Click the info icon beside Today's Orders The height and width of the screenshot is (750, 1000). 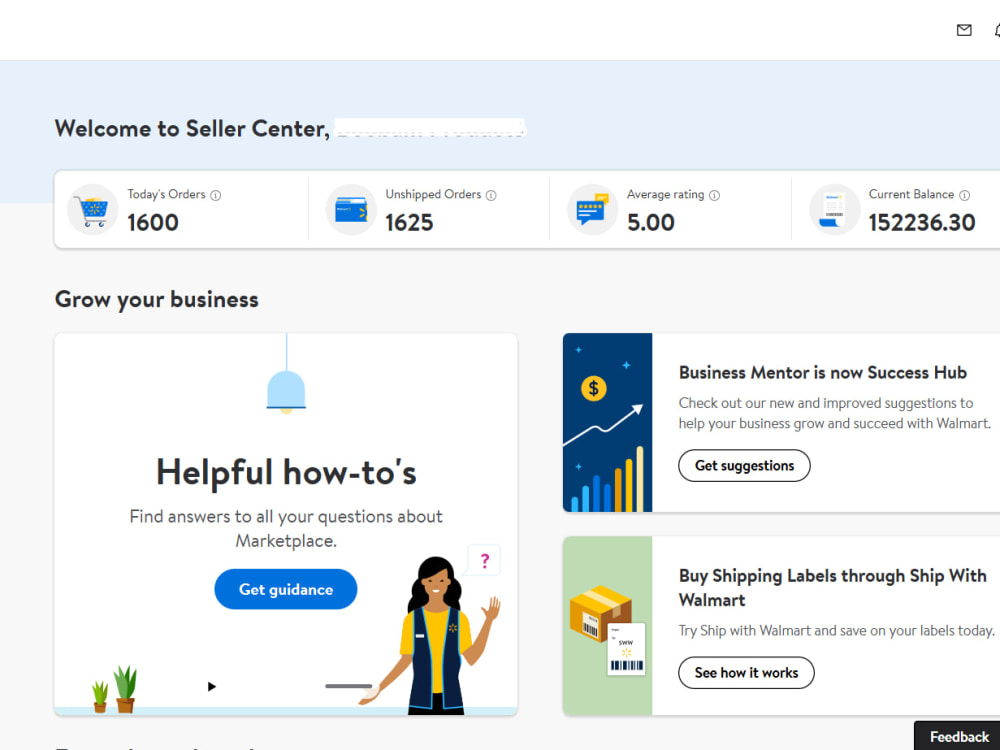pos(216,195)
